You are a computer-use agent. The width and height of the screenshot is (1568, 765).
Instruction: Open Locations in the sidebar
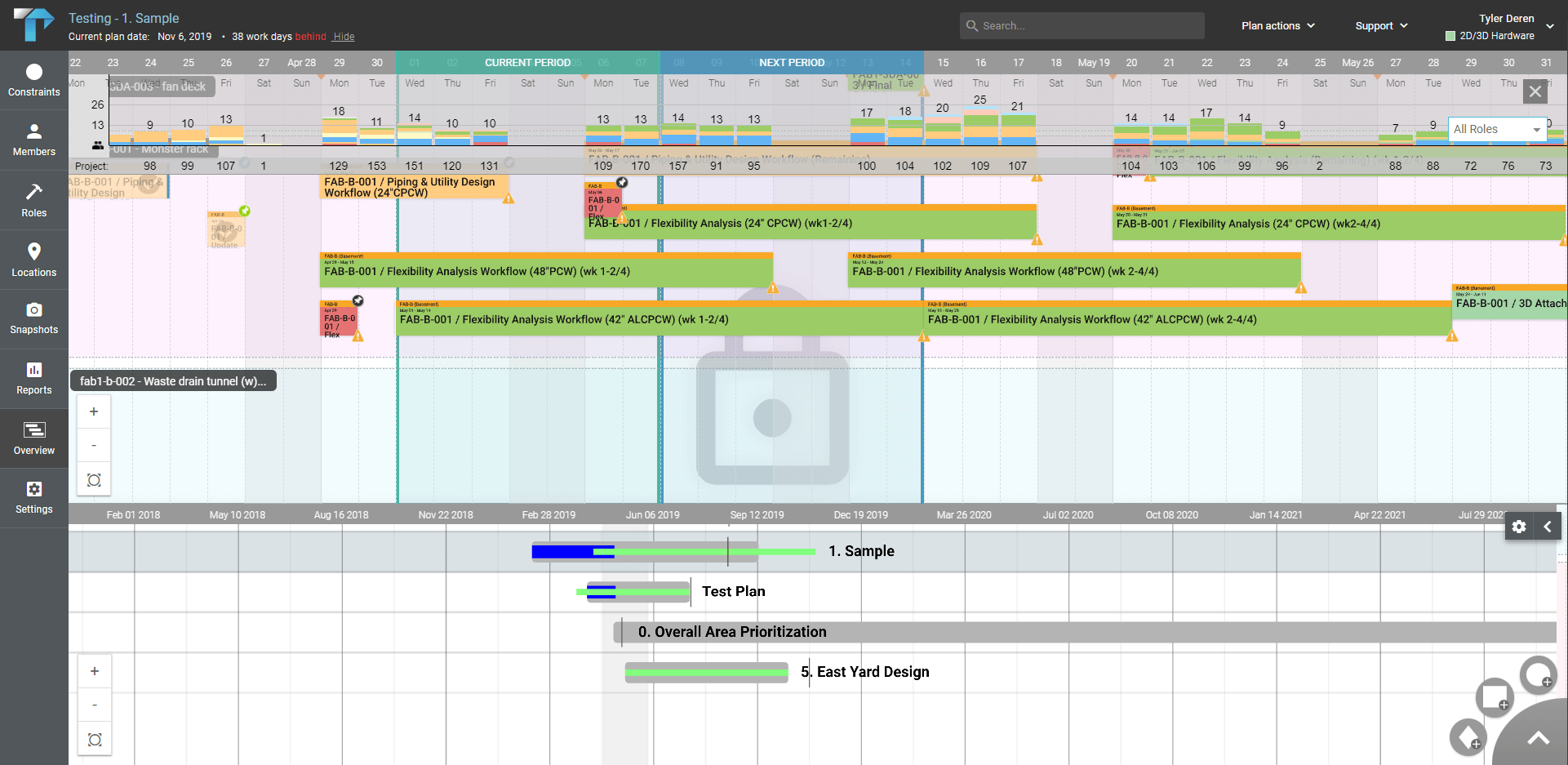(33, 260)
